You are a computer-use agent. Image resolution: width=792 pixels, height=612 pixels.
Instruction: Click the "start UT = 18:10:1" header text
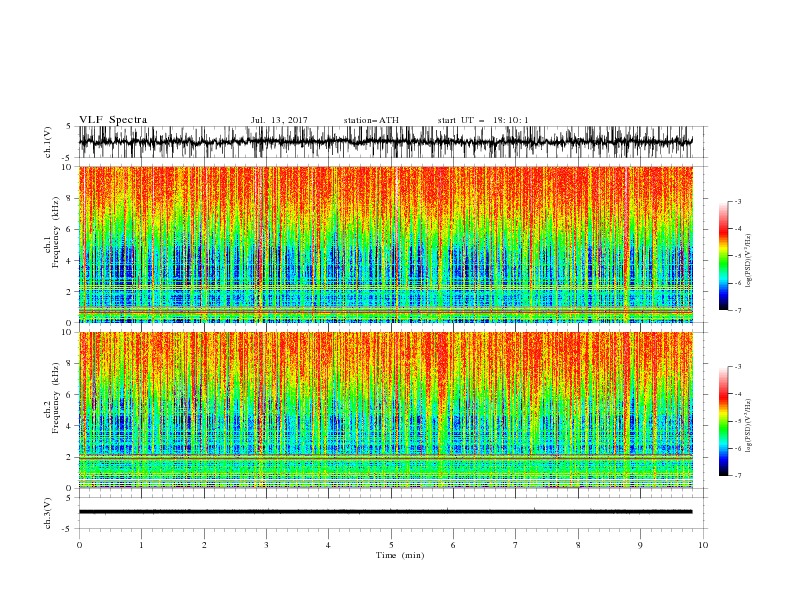483,120
